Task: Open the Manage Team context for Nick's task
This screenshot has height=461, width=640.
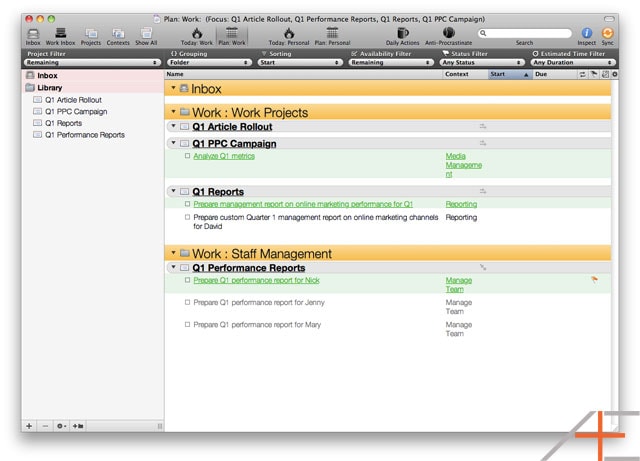Action: (x=459, y=285)
